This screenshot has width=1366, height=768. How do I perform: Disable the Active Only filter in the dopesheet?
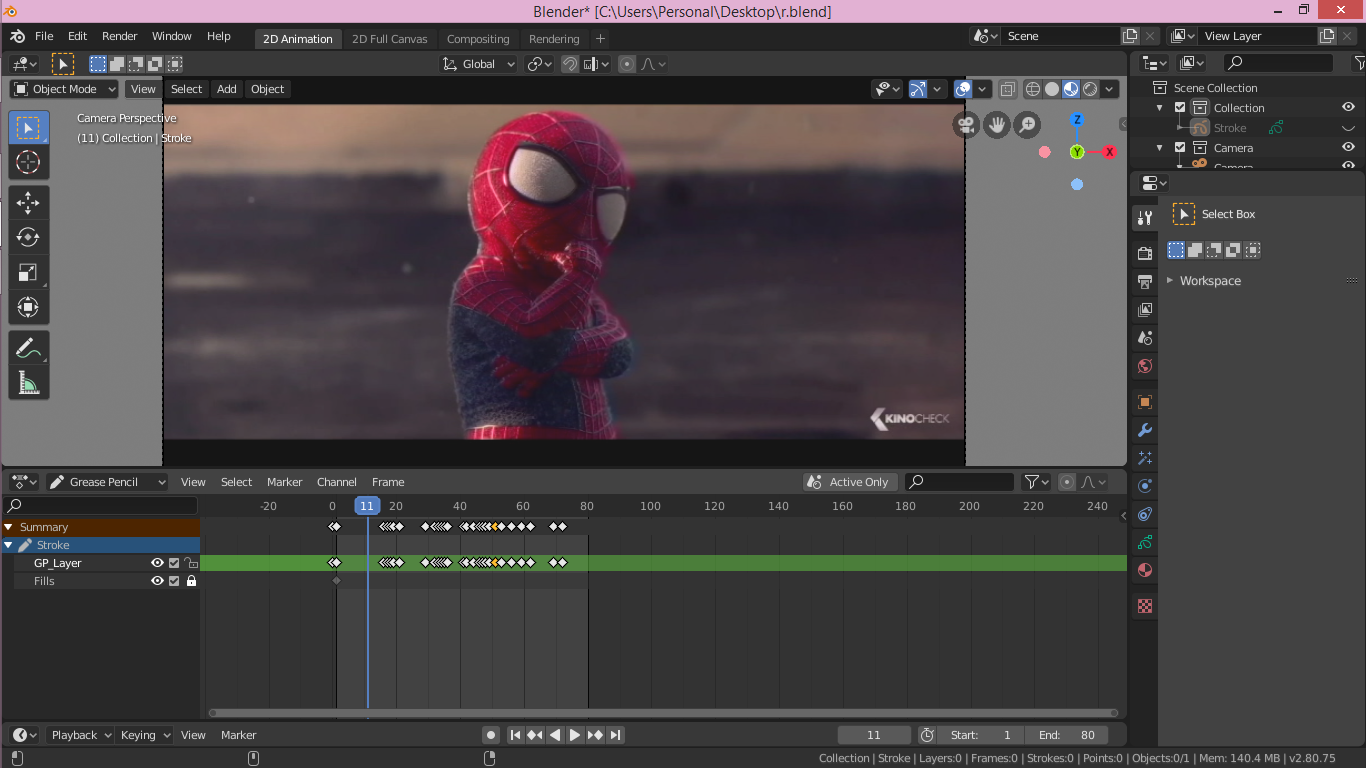point(849,481)
